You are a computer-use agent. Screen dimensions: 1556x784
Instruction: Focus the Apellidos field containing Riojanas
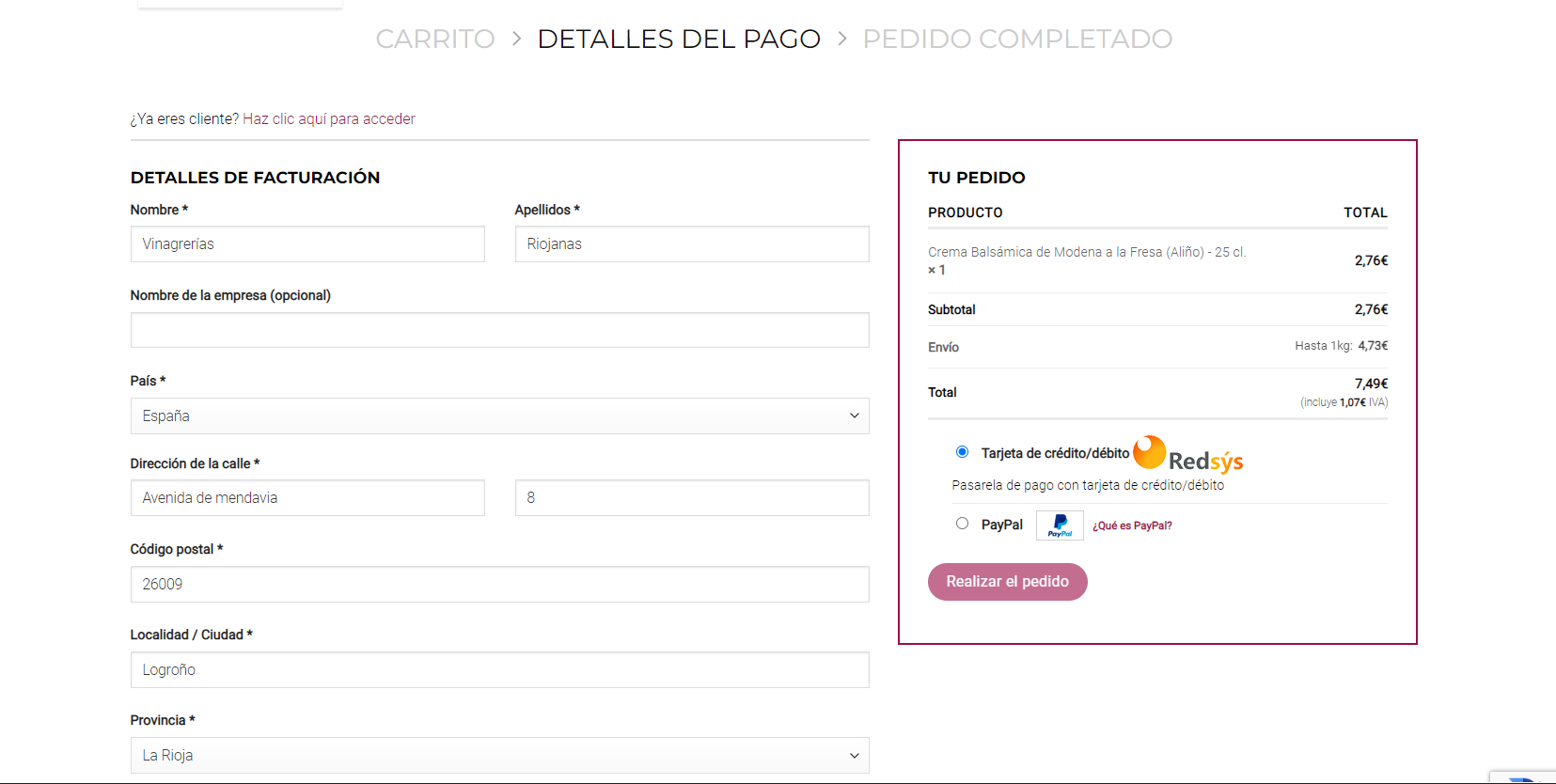coord(691,244)
